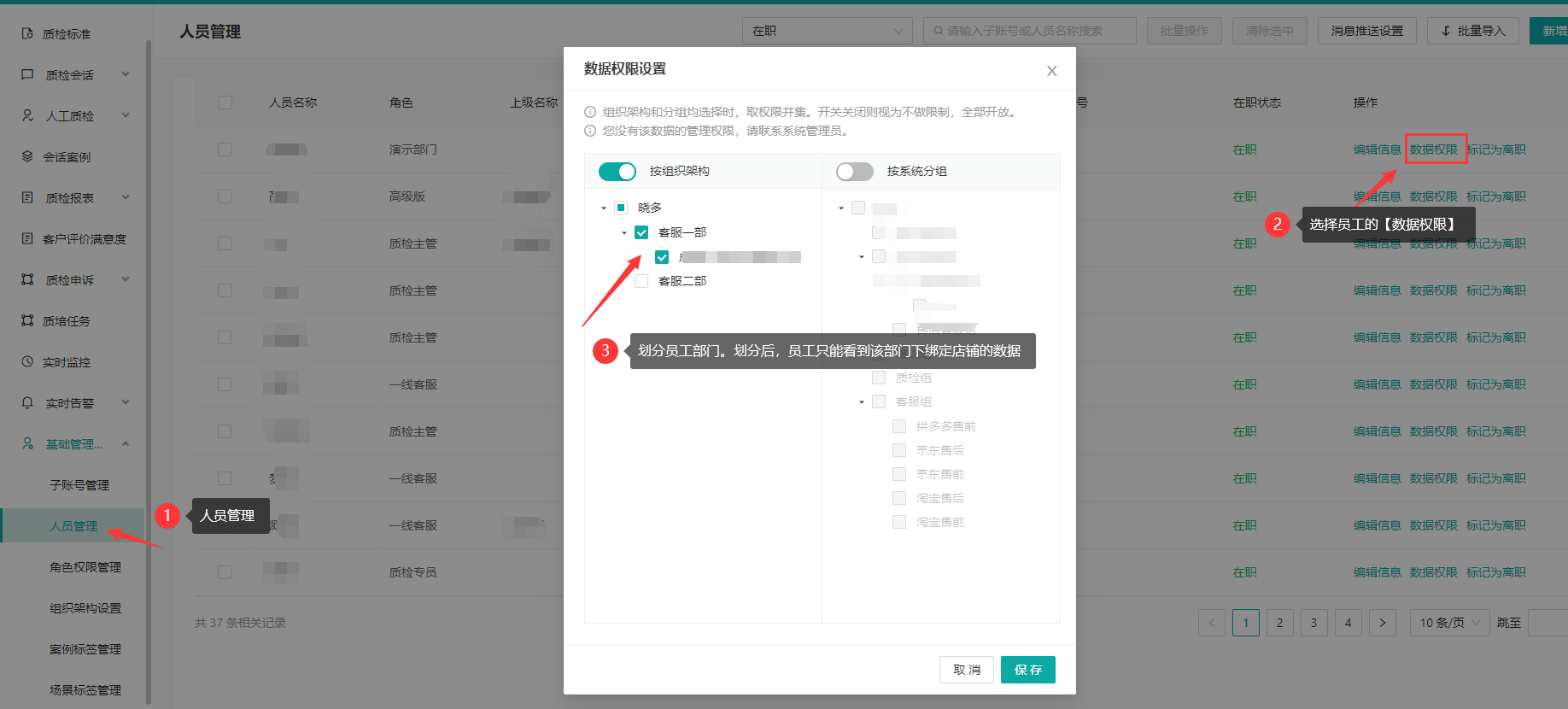Collapse the 基础管理 sidebar menu
Screen dimensions: 1568x709
pos(126,443)
